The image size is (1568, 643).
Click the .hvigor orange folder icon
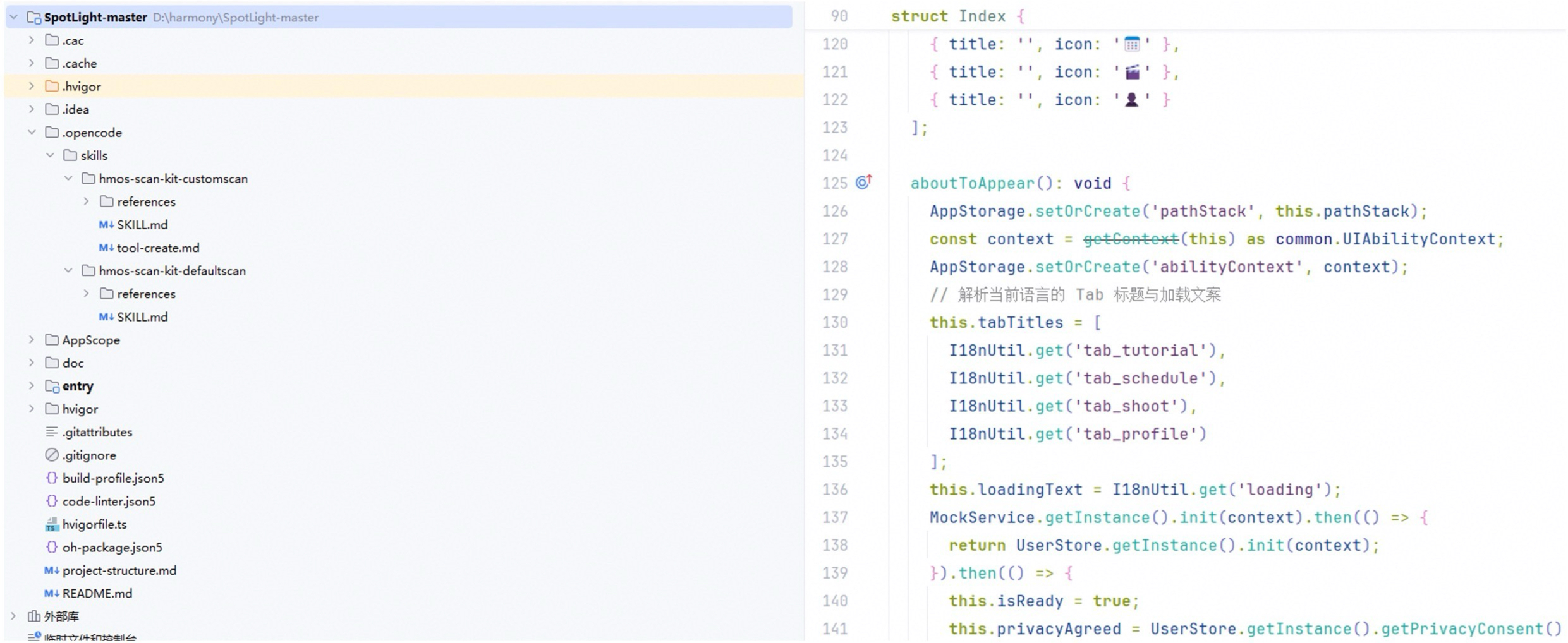click(52, 86)
